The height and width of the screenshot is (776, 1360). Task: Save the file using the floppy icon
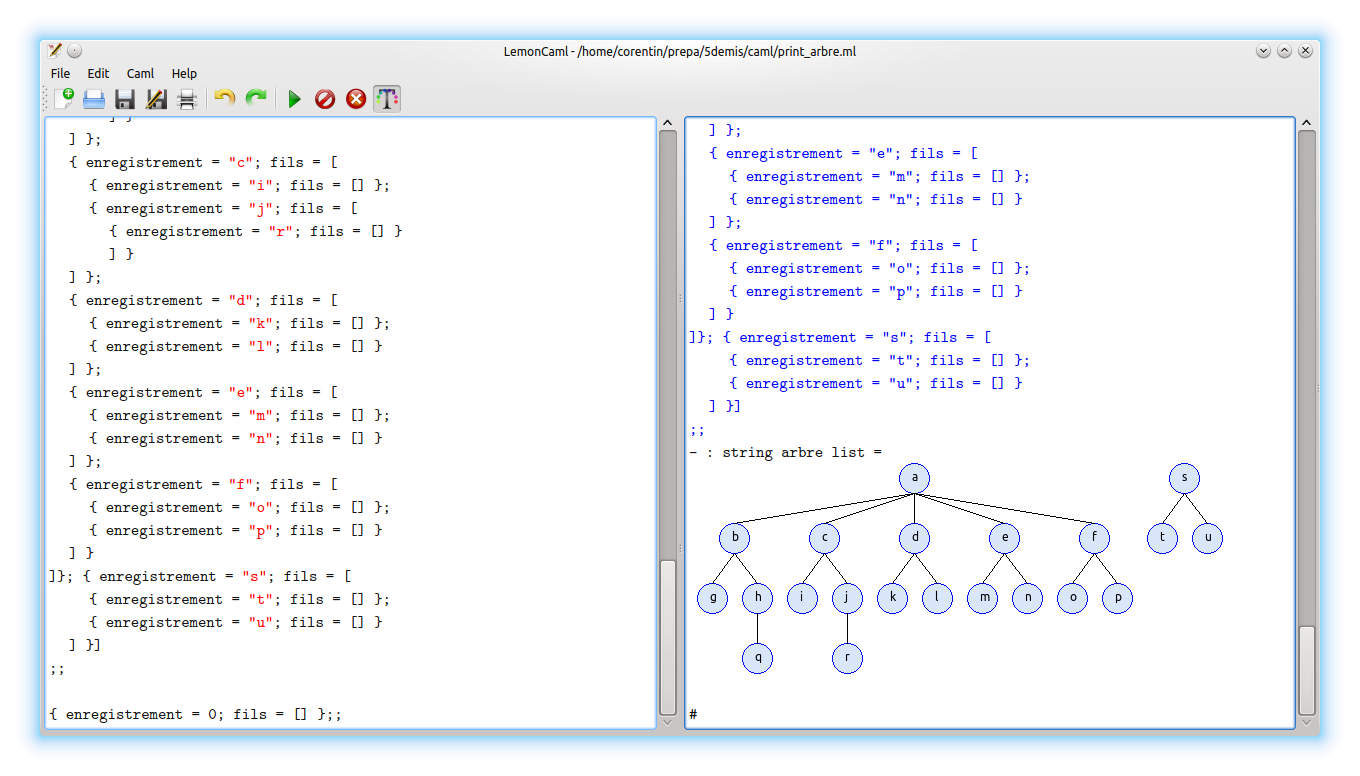click(x=125, y=99)
